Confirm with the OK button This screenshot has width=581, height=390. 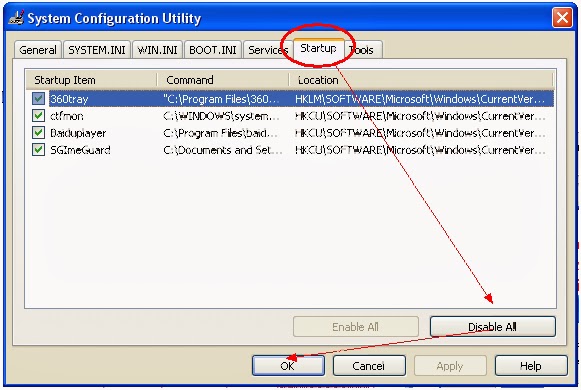(288, 366)
